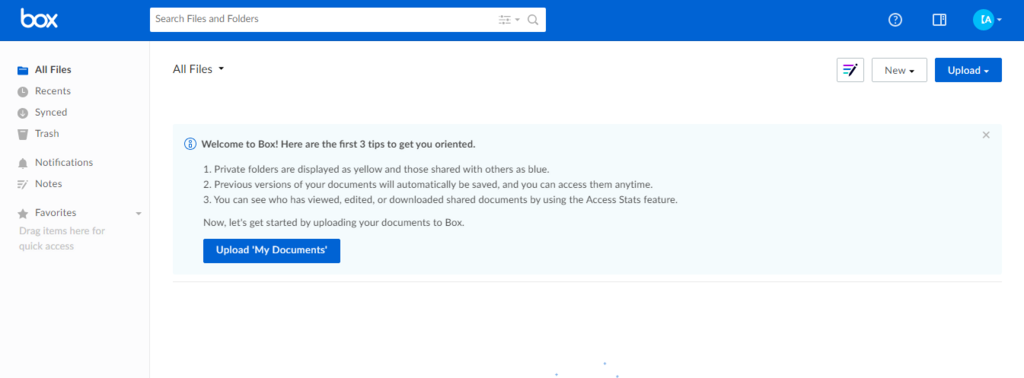Open Trash in the sidebar
This screenshot has height=378, width=1024.
pos(47,133)
